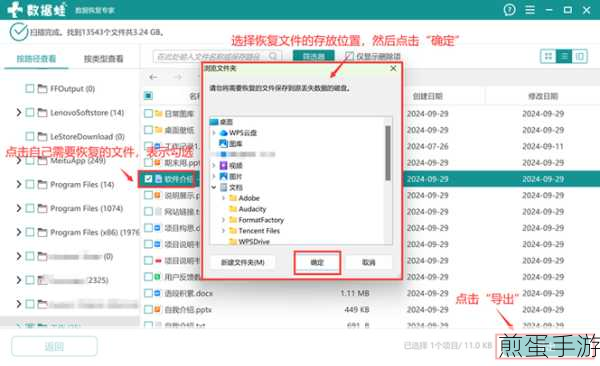Click 图片 pictures icon in dialog
The width and height of the screenshot is (600, 366).
pyautogui.click(x=223, y=176)
